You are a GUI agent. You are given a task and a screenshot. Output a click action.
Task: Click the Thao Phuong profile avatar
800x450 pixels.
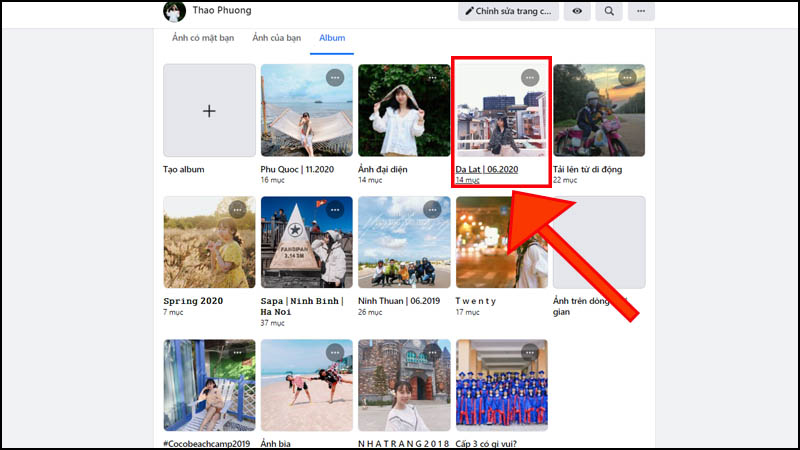pyautogui.click(x=174, y=11)
